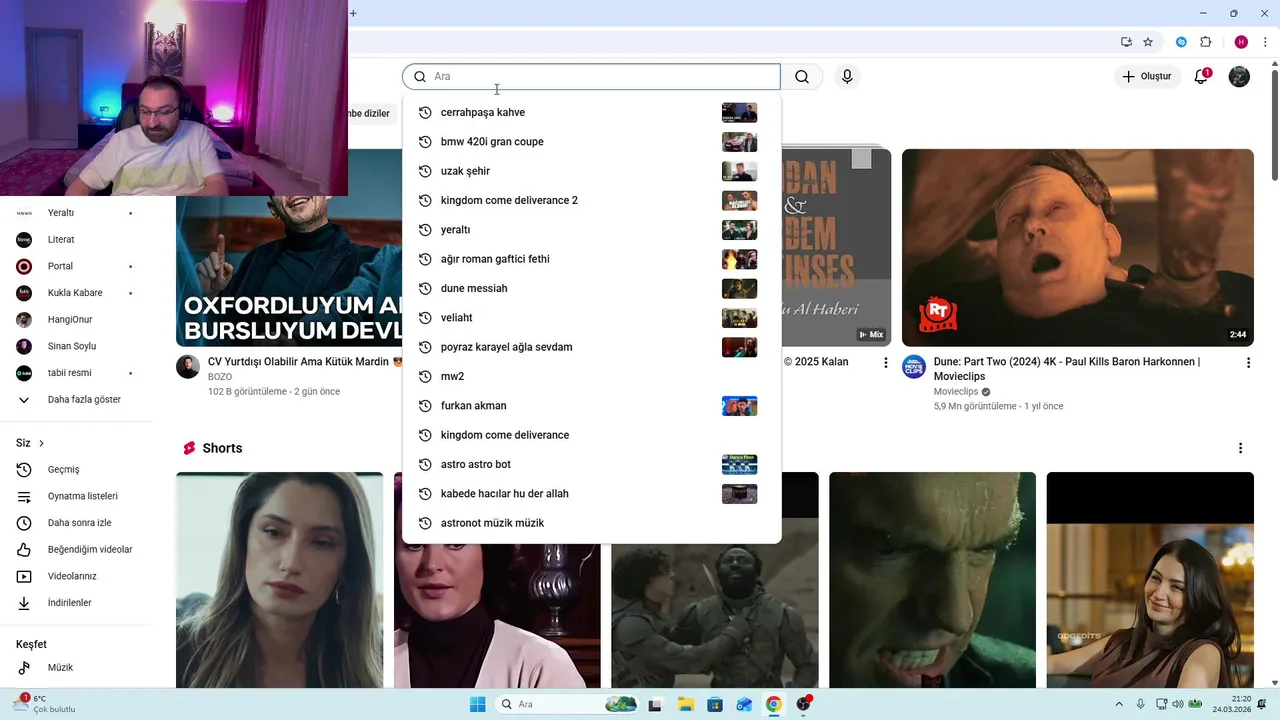Select the 'cerrahpaşa kahve' suggestion

point(591,112)
